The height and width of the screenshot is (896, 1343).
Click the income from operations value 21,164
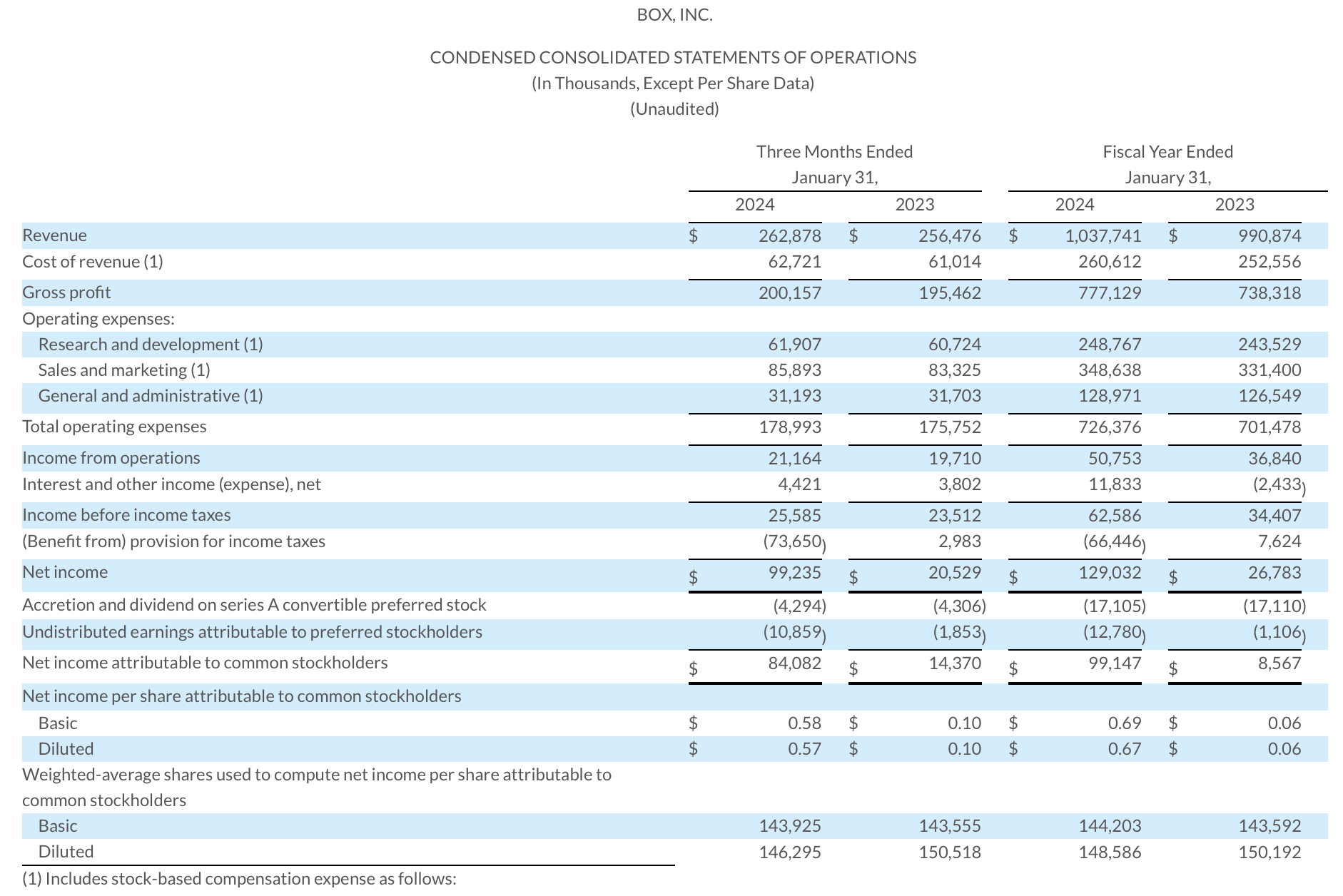tap(795, 459)
